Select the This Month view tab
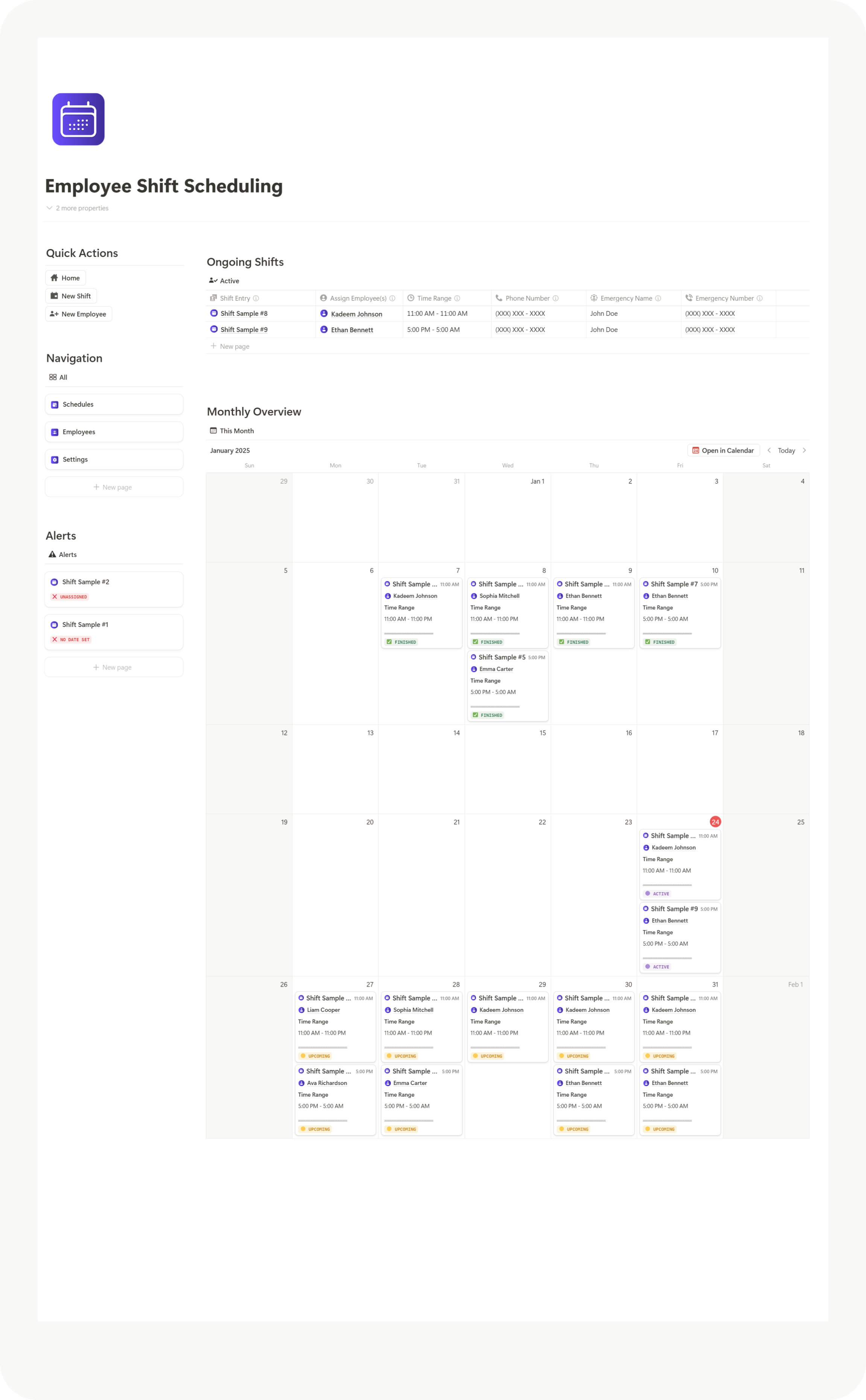This screenshot has width=866, height=1400. pos(232,431)
